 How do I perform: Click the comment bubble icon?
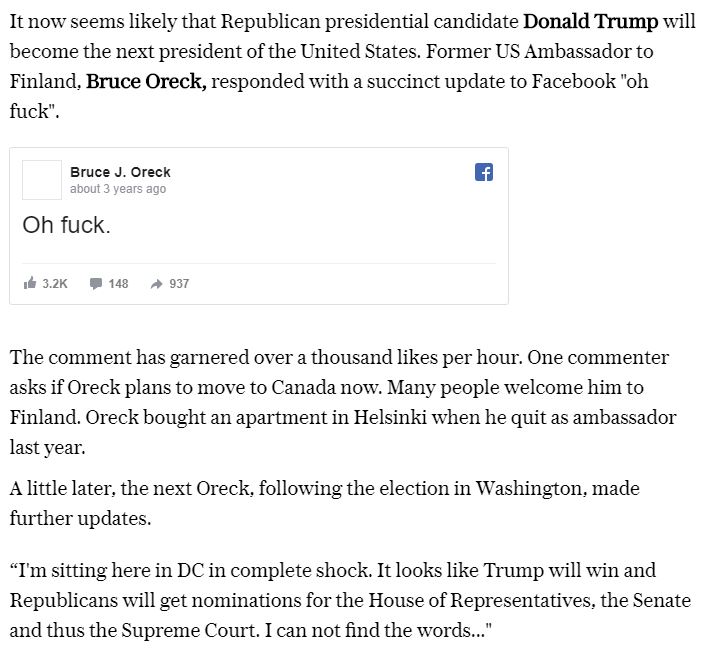pyautogui.click(x=96, y=283)
